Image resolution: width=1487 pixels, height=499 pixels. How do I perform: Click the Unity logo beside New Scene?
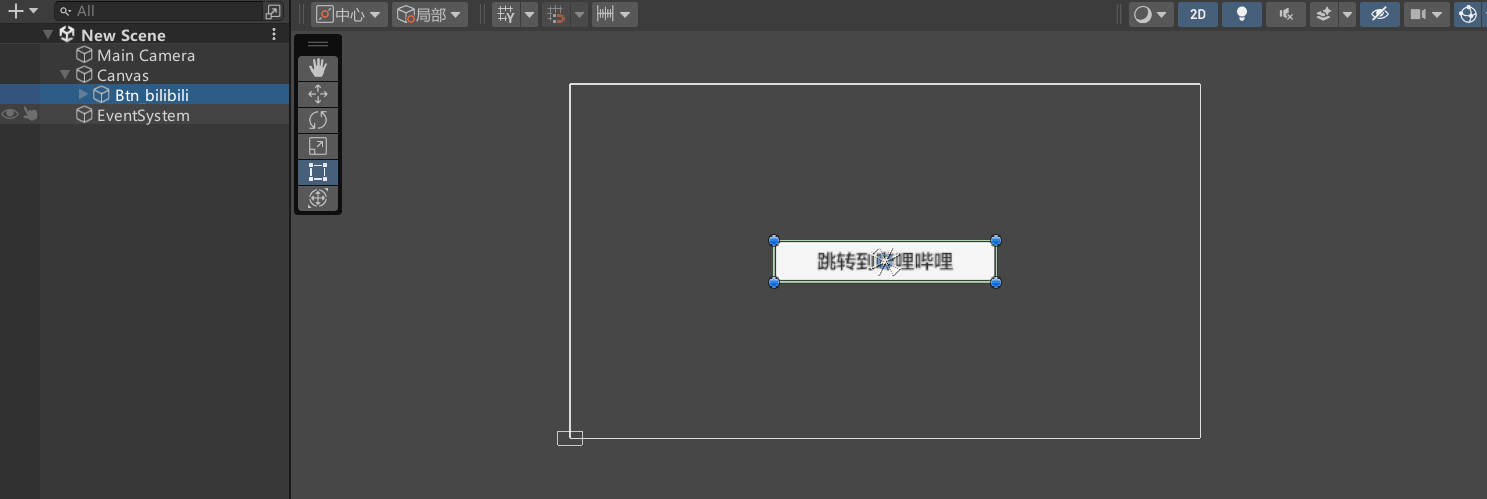coord(67,34)
